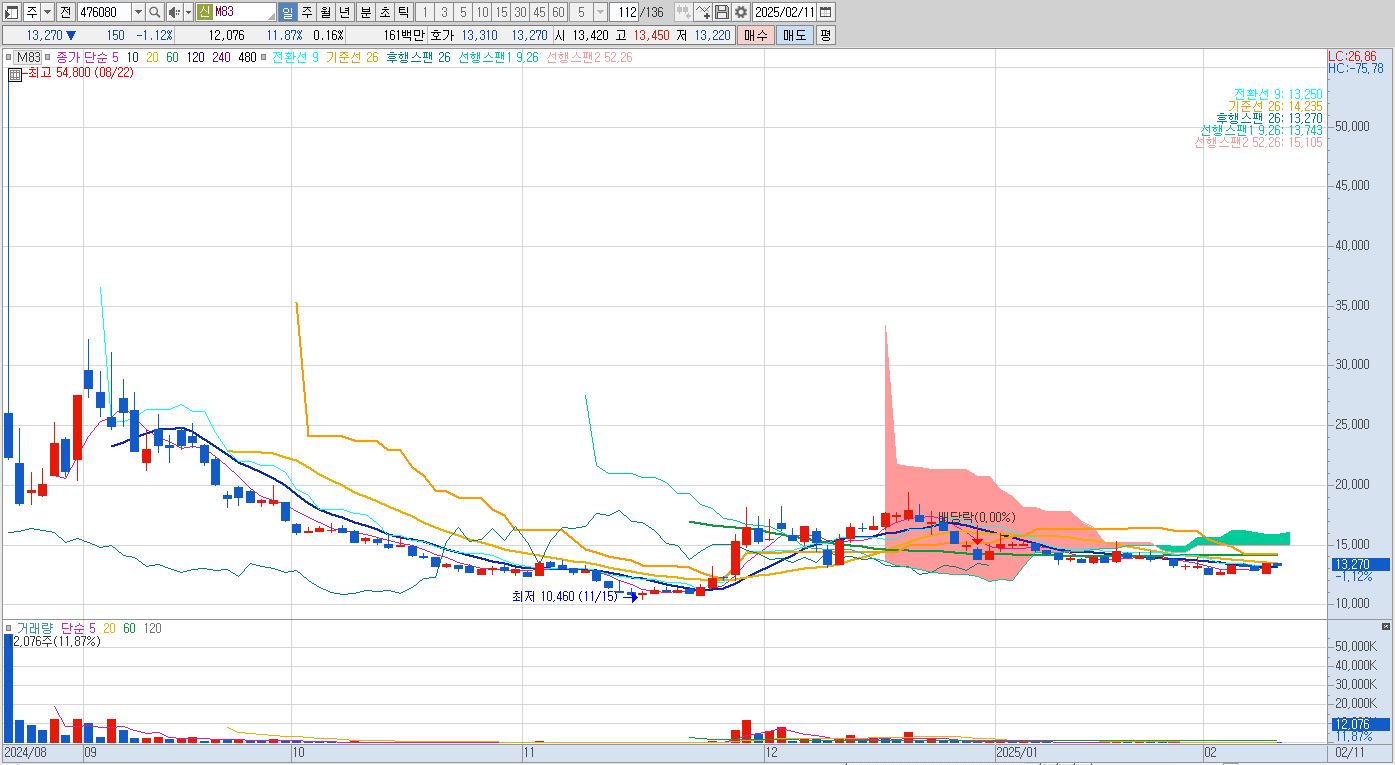Click the candle count field showing 112

click(624, 12)
